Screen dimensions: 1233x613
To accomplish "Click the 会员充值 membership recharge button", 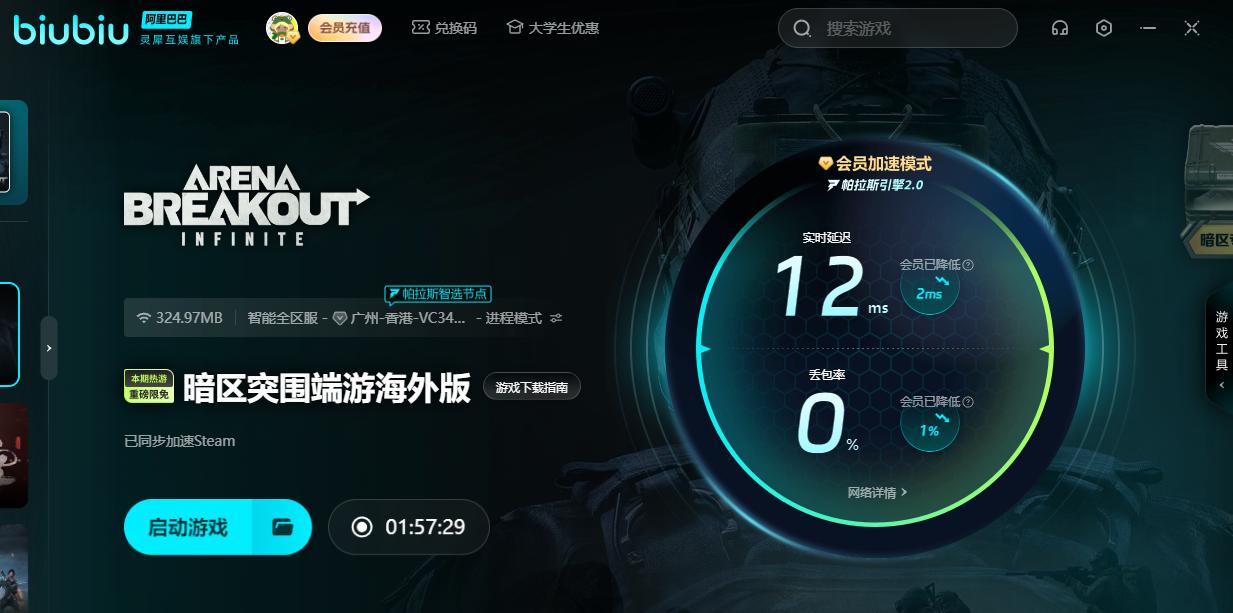I will point(345,28).
